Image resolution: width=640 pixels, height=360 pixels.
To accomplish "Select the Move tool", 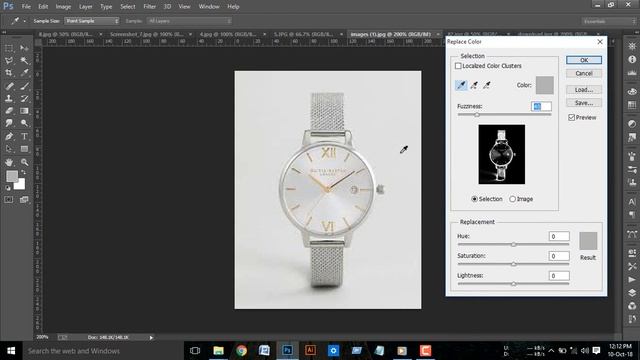I will pos(24,48).
